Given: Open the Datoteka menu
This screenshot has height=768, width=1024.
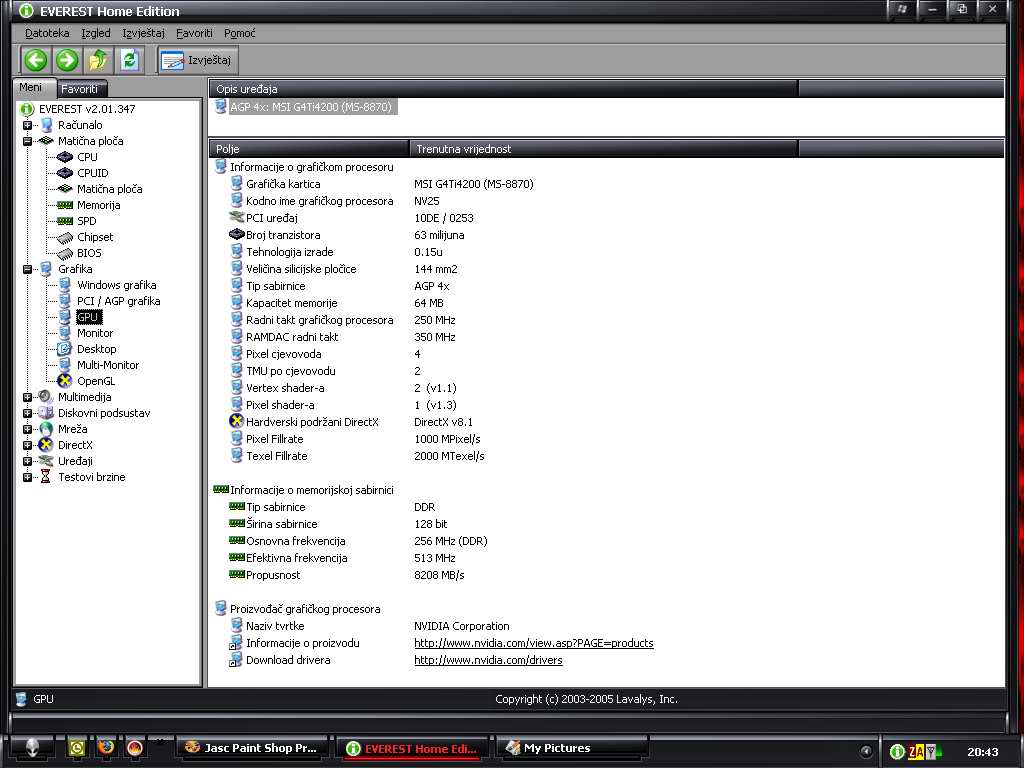Looking at the screenshot, I should [47, 33].
